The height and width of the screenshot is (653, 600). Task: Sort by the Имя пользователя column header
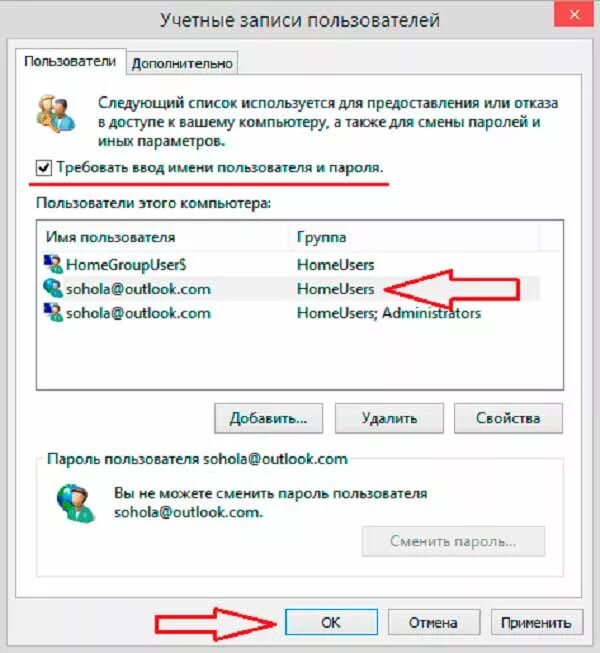[x=164, y=237]
